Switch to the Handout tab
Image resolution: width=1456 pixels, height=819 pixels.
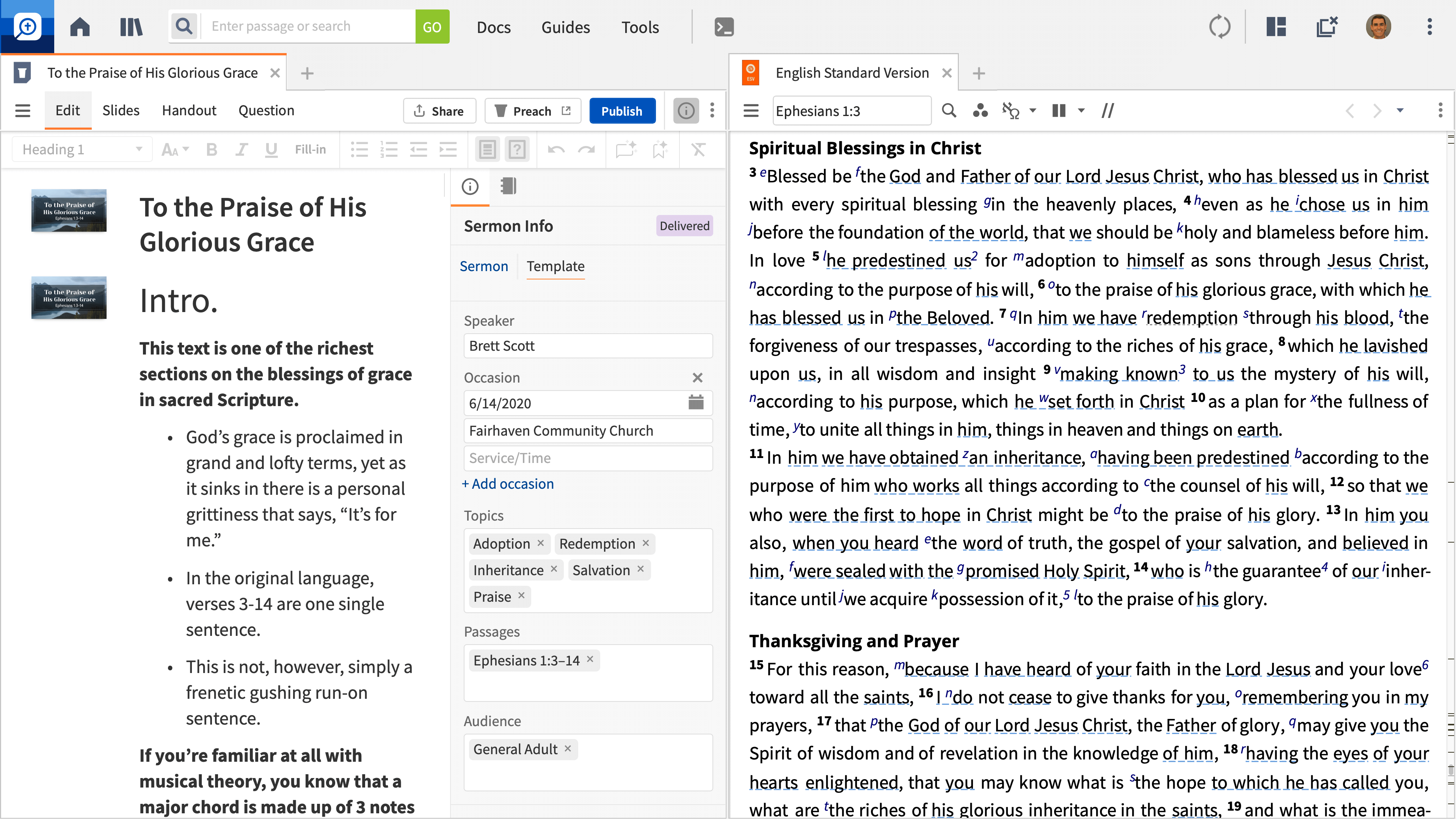coord(189,110)
